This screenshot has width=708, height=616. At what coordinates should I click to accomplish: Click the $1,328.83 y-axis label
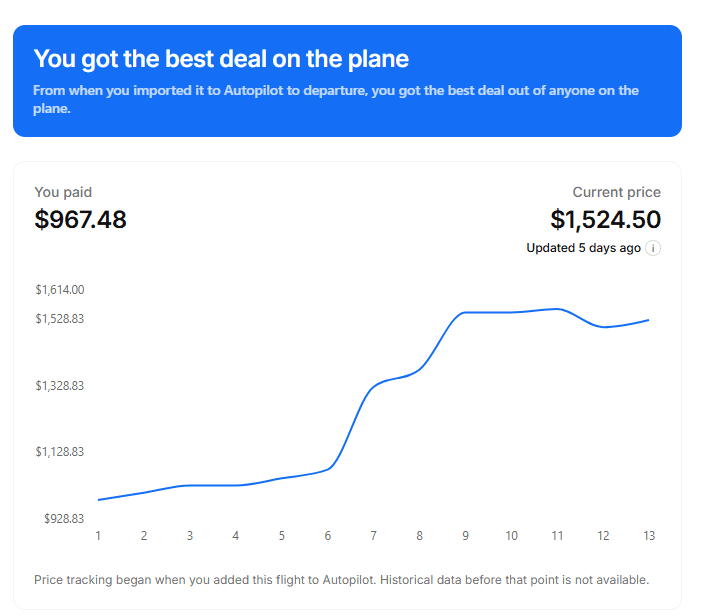[x=60, y=386]
